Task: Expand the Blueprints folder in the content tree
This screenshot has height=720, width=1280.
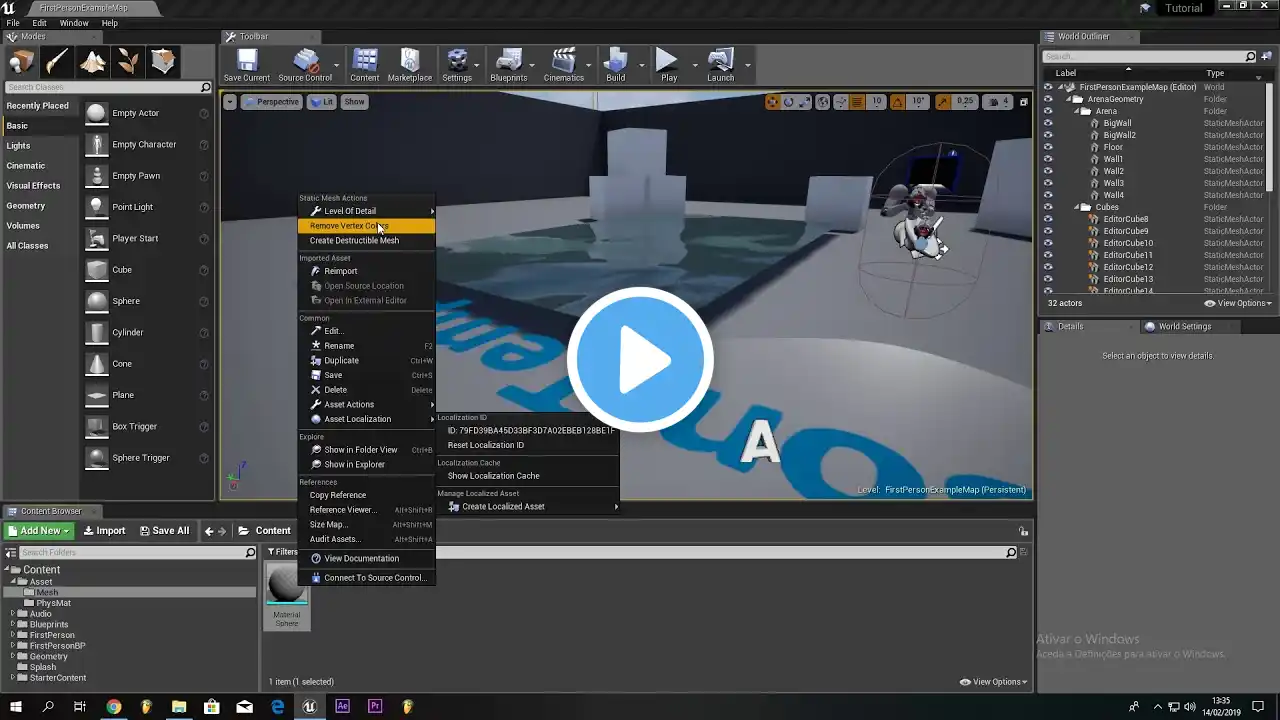Action: (x=13, y=624)
